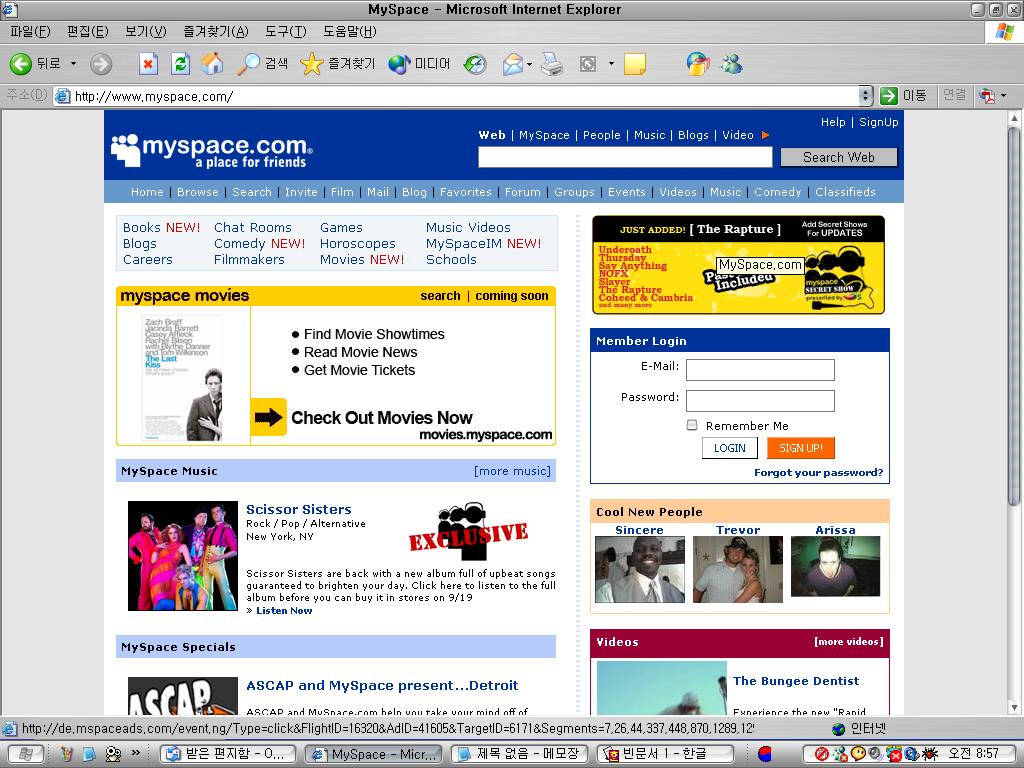Open the 도움말(H) menu
The image size is (1024, 768).
349,31
